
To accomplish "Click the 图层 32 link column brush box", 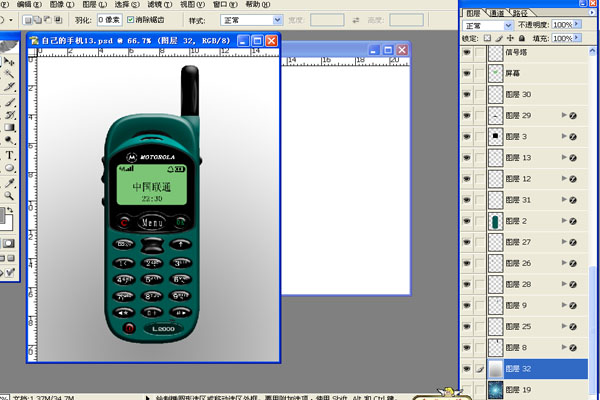I will coord(480,369).
